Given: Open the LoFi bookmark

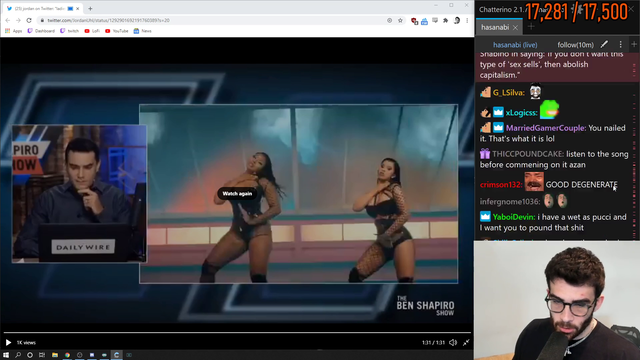Looking at the screenshot, I should [92, 31].
